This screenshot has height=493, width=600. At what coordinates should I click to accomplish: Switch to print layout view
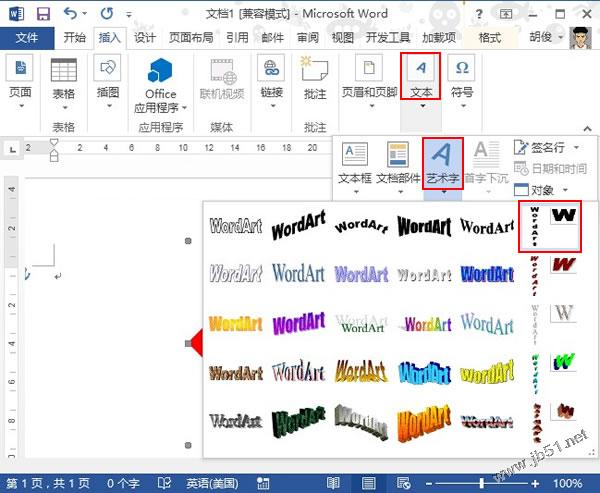click(368, 483)
